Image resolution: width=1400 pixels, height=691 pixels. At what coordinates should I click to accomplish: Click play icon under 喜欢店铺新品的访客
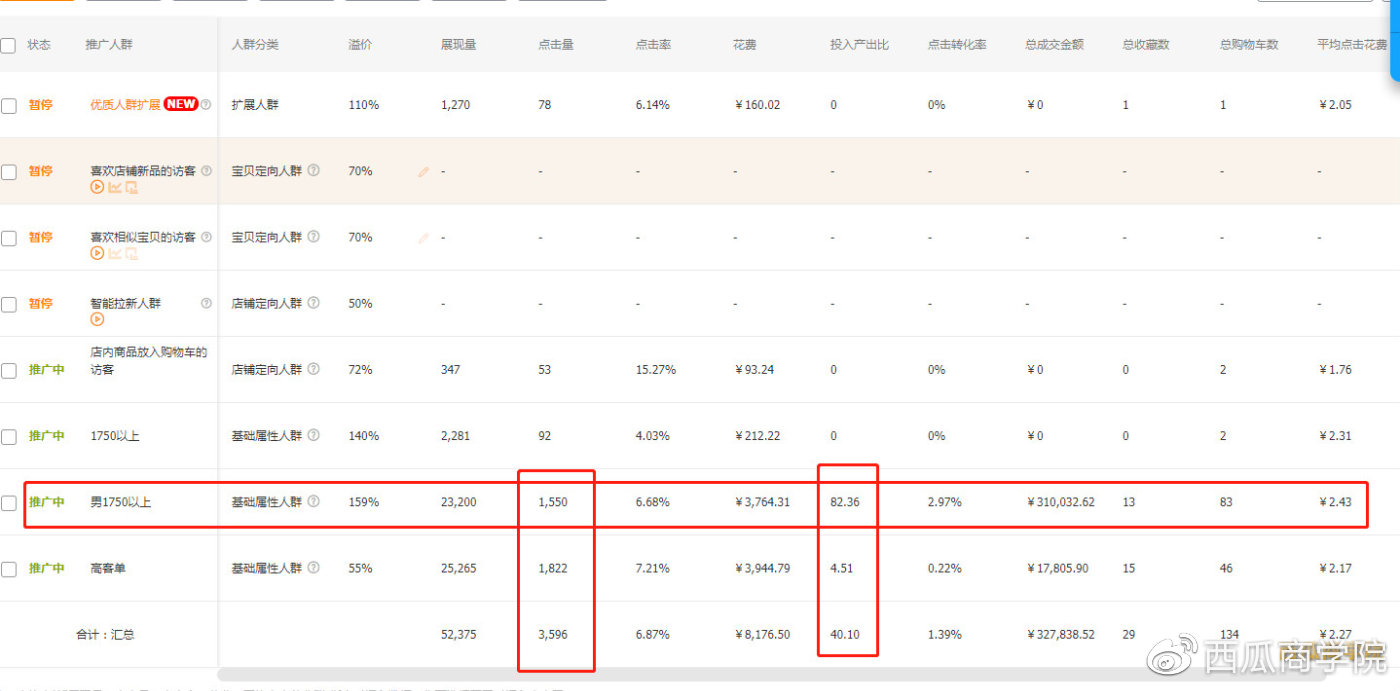click(x=97, y=187)
